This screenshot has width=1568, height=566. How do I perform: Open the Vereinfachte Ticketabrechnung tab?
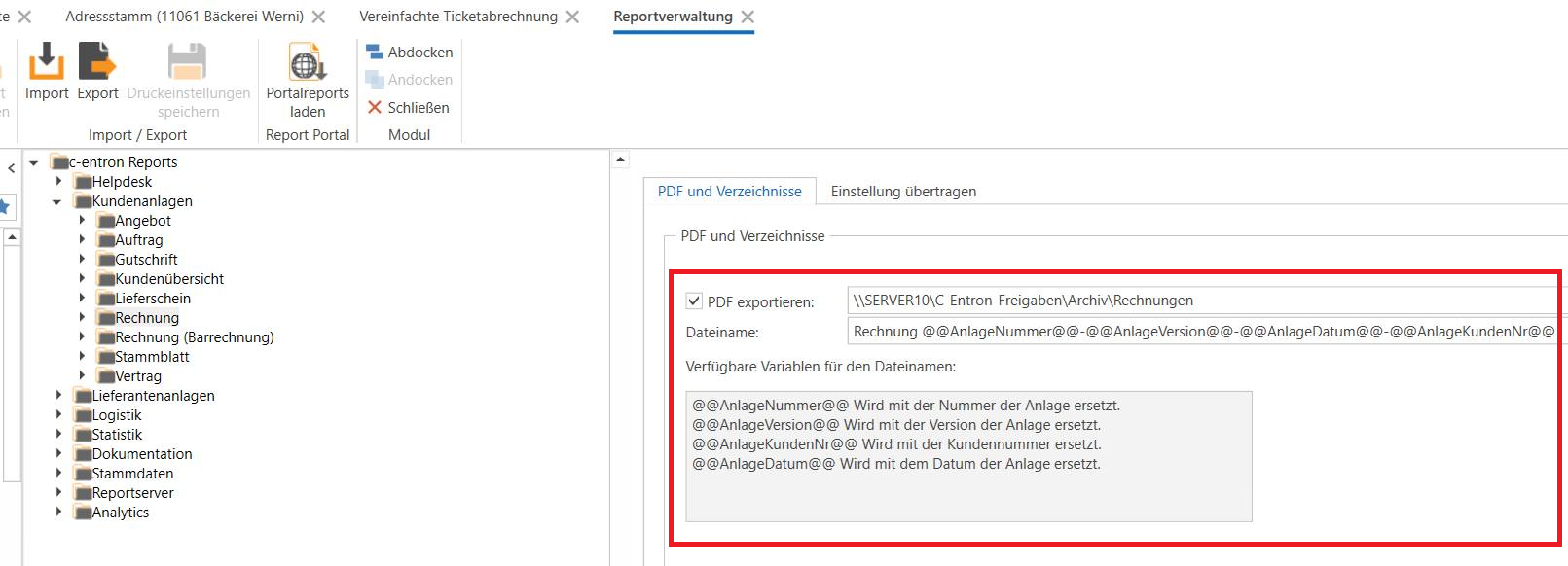(457, 17)
